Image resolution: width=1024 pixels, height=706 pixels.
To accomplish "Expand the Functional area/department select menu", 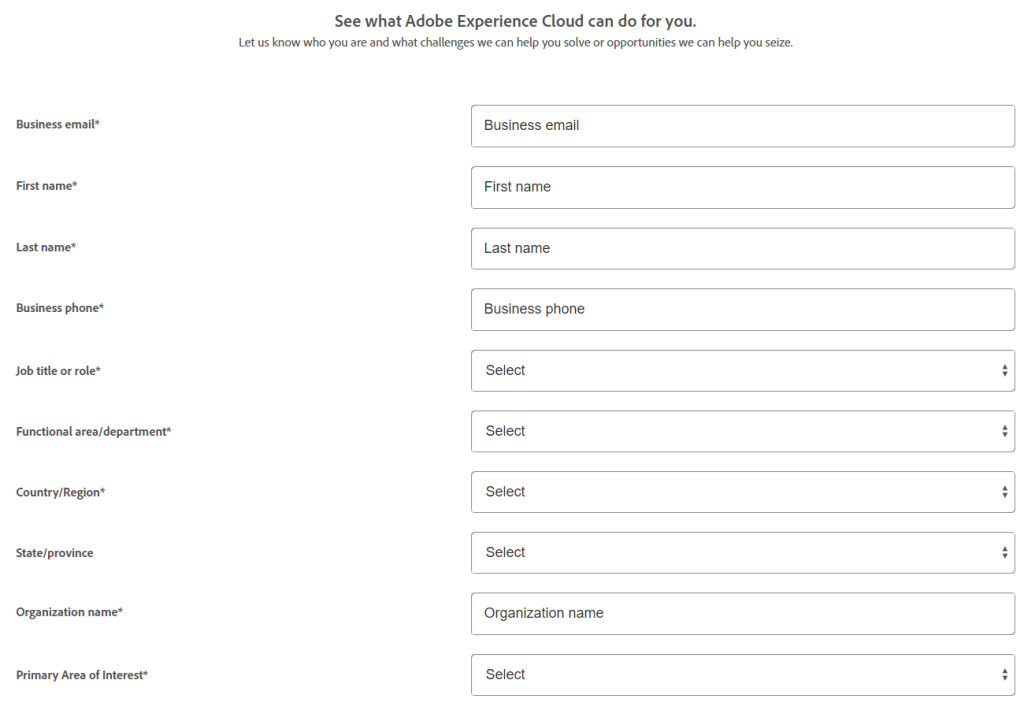I will 742,431.
